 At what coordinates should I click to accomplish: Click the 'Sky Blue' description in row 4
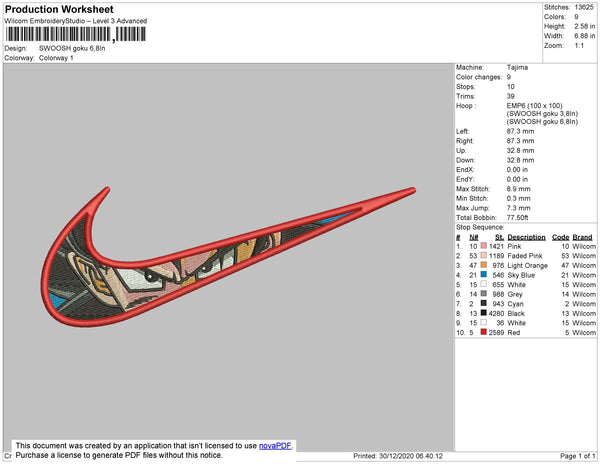521,275
